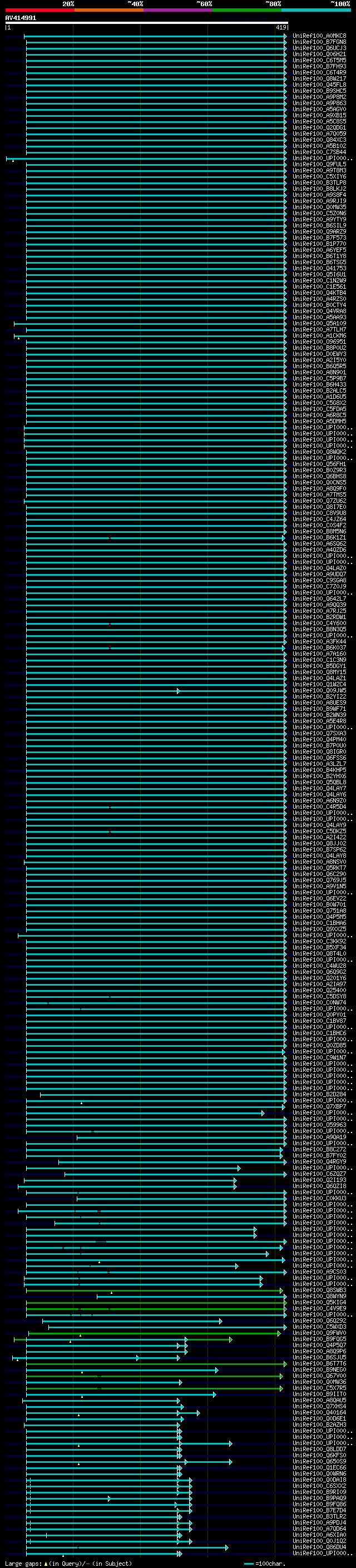Viewport: 356px width, 1568px height.
Task: Select hit label UniRef100_A9CS03
Action: click(319, 1272)
